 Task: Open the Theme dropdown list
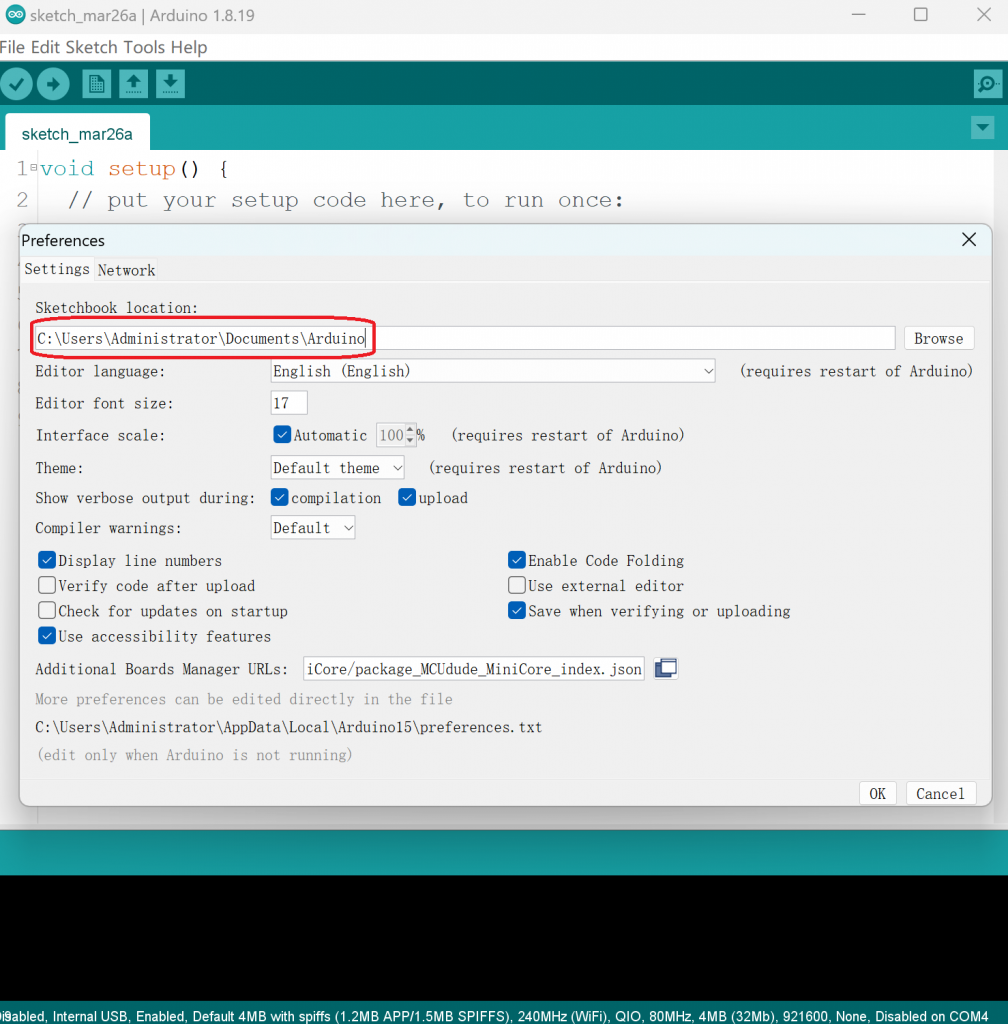tap(338, 468)
